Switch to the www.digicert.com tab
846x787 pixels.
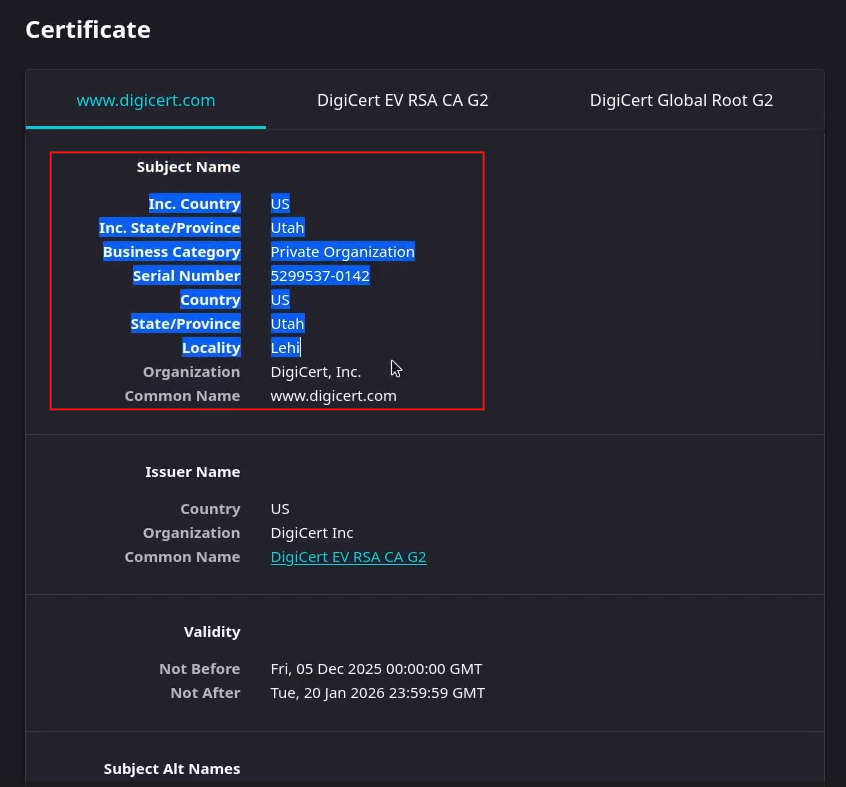point(146,100)
